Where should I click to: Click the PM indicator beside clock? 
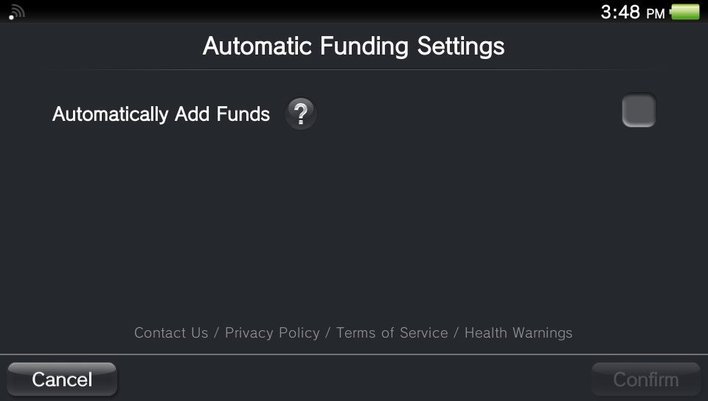[655, 14]
